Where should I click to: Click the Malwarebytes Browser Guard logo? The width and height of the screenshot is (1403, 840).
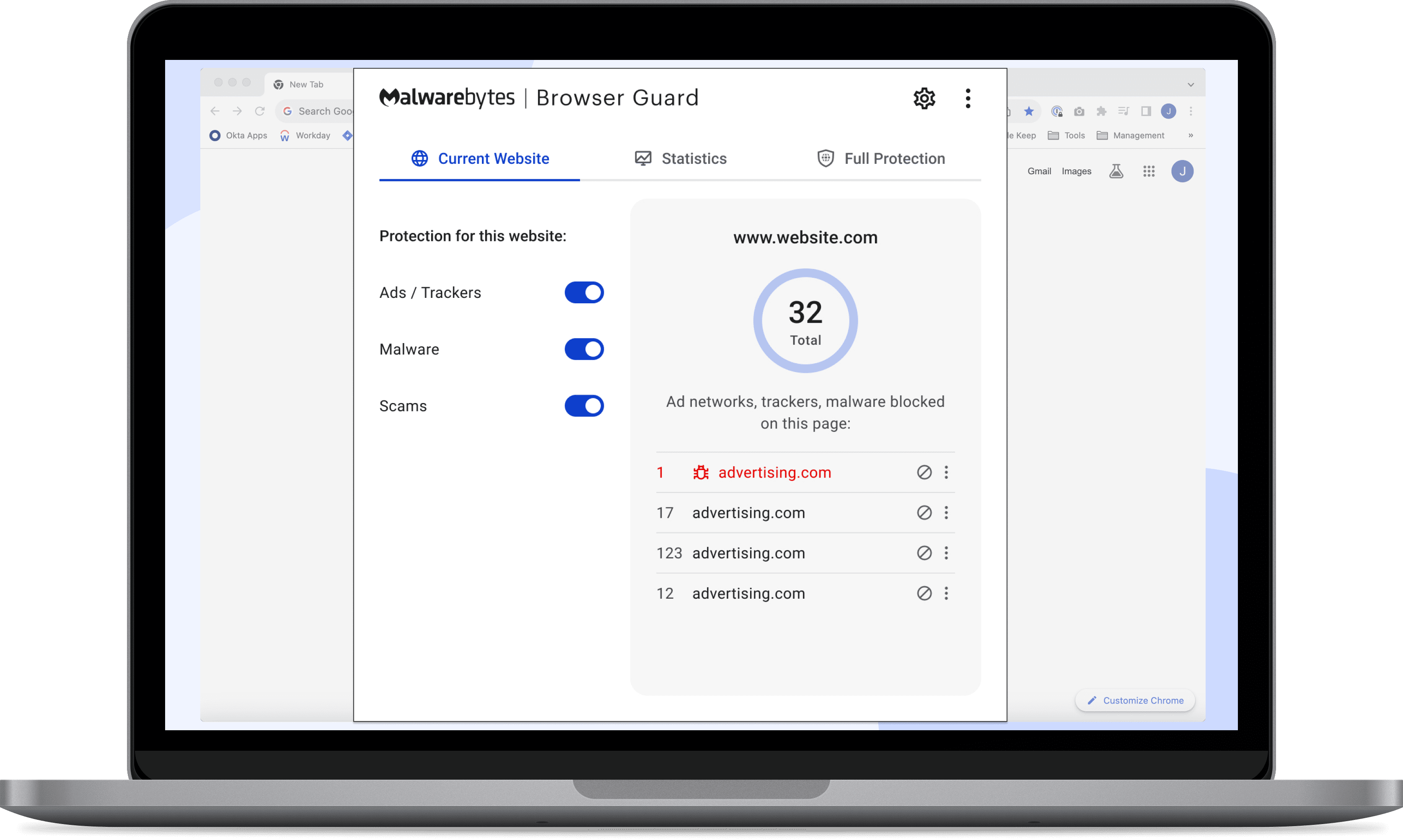539,98
